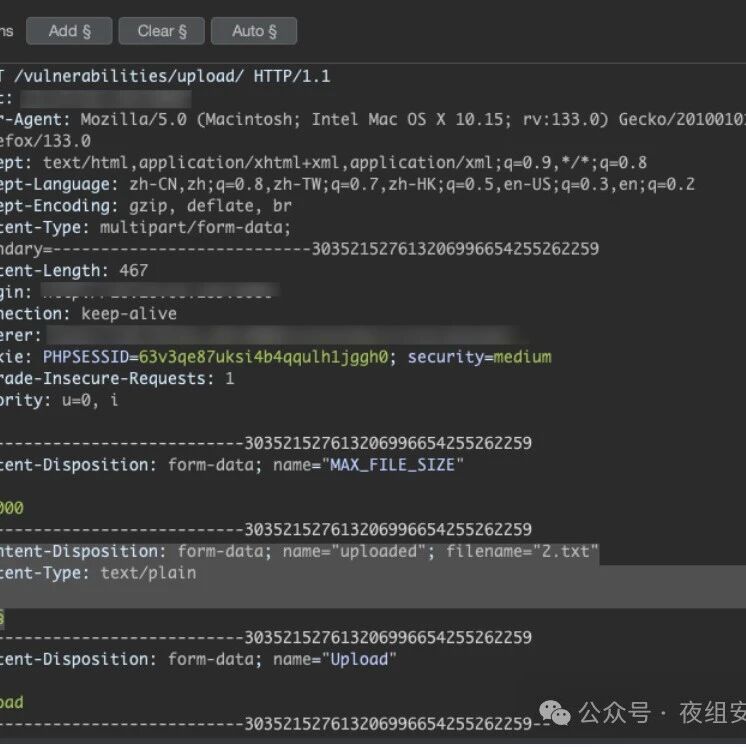Click the Content-Length value 467

pyautogui.click(x=134, y=271)
